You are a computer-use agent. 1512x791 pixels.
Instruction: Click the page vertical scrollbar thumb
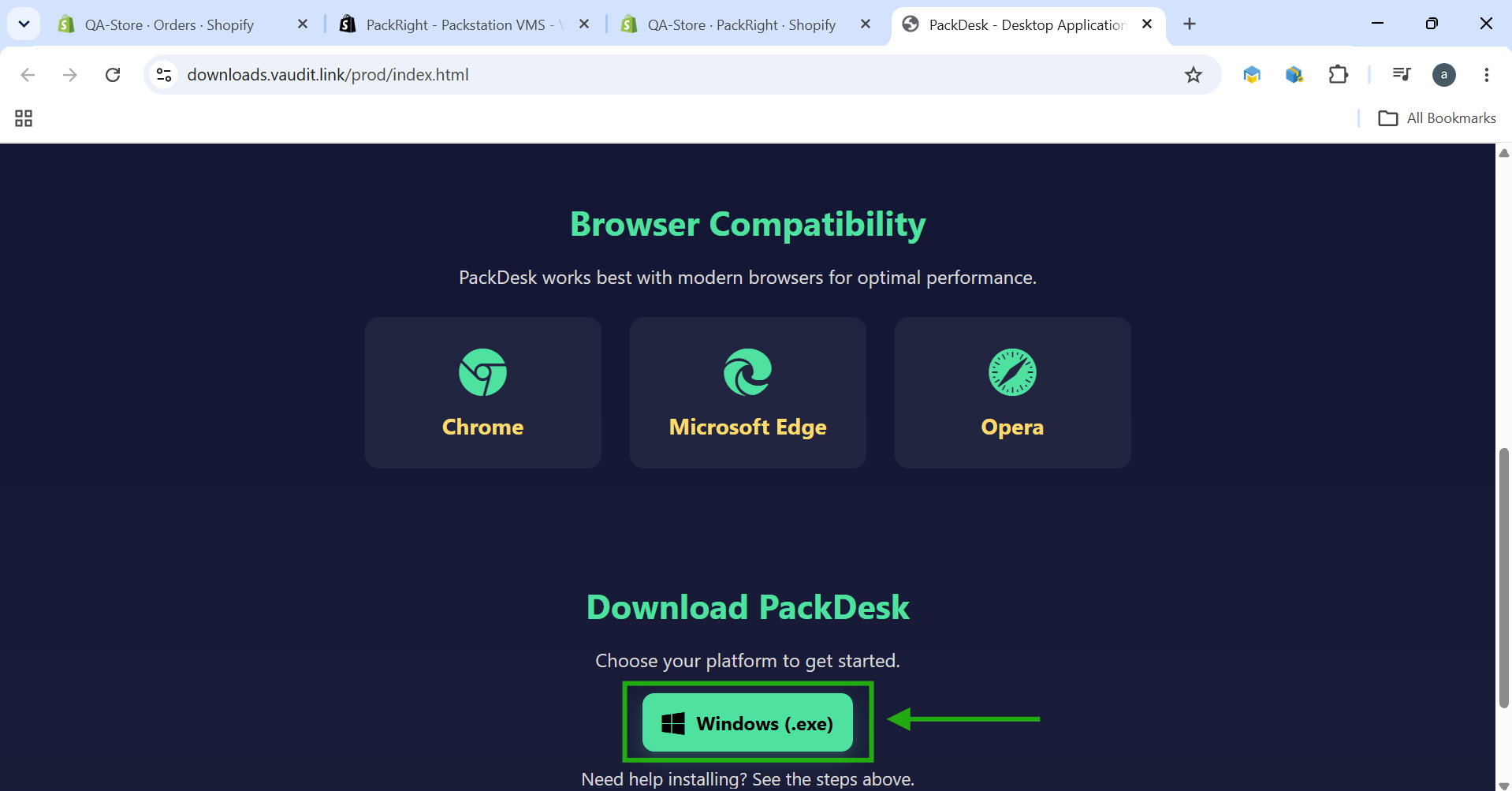[x=1504, y=578]
